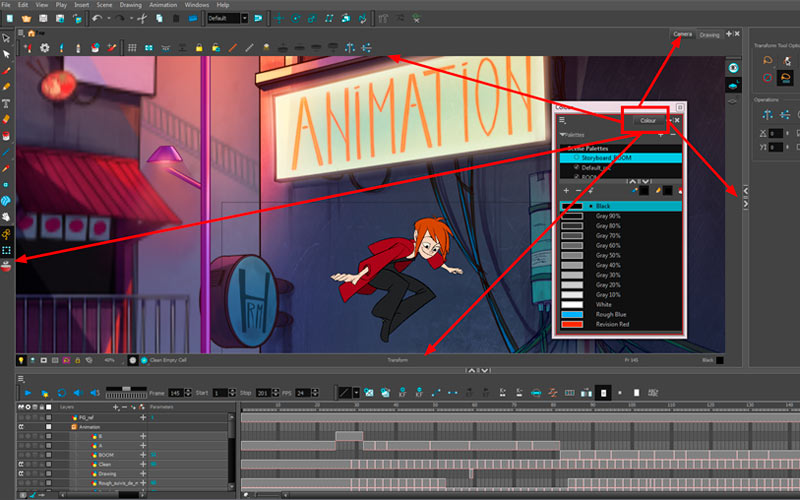Select the Eraser tool in the left toolbar

[x=6, y=119]
